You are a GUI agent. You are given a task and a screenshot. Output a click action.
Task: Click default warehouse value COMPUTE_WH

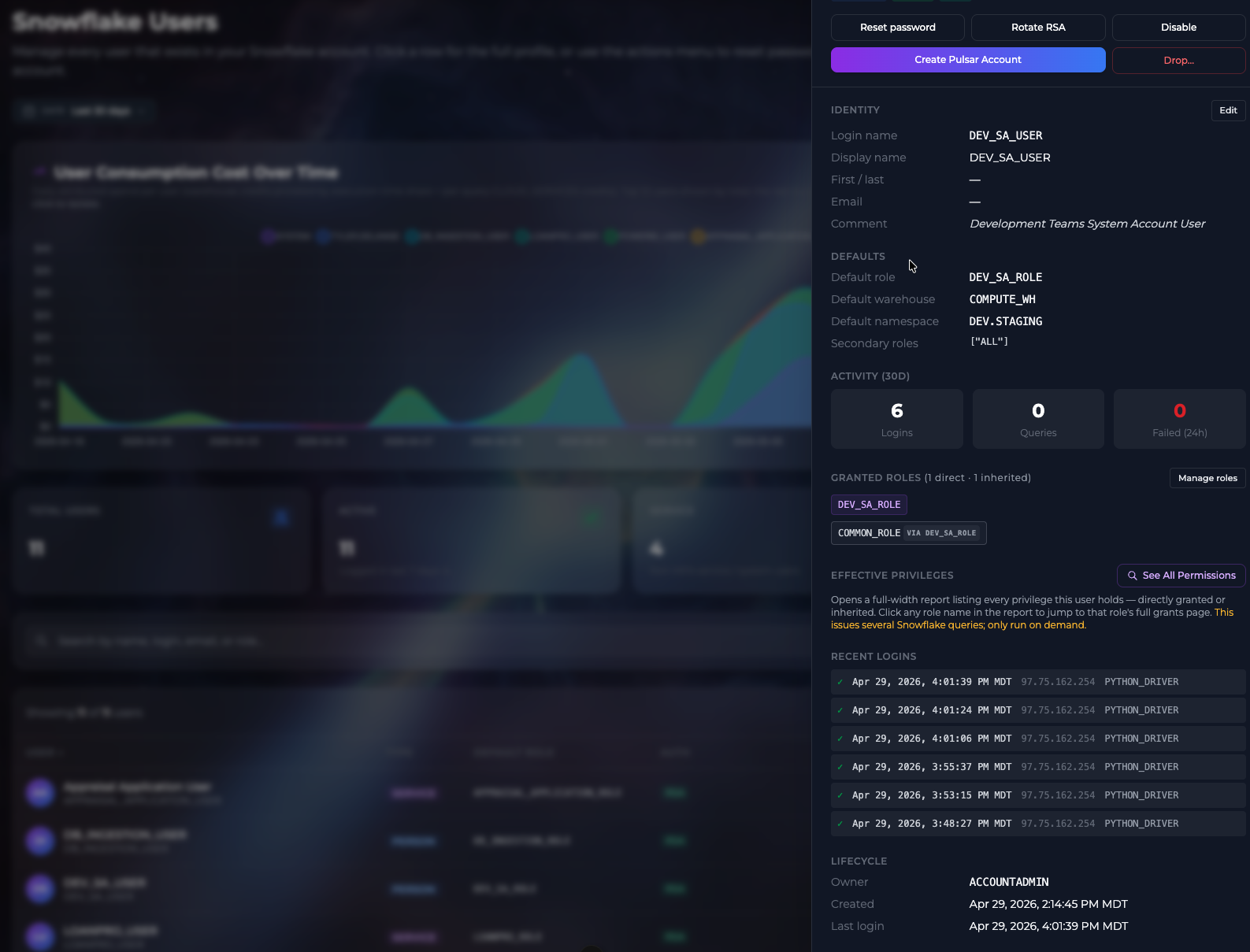[x=1002, y=299]
